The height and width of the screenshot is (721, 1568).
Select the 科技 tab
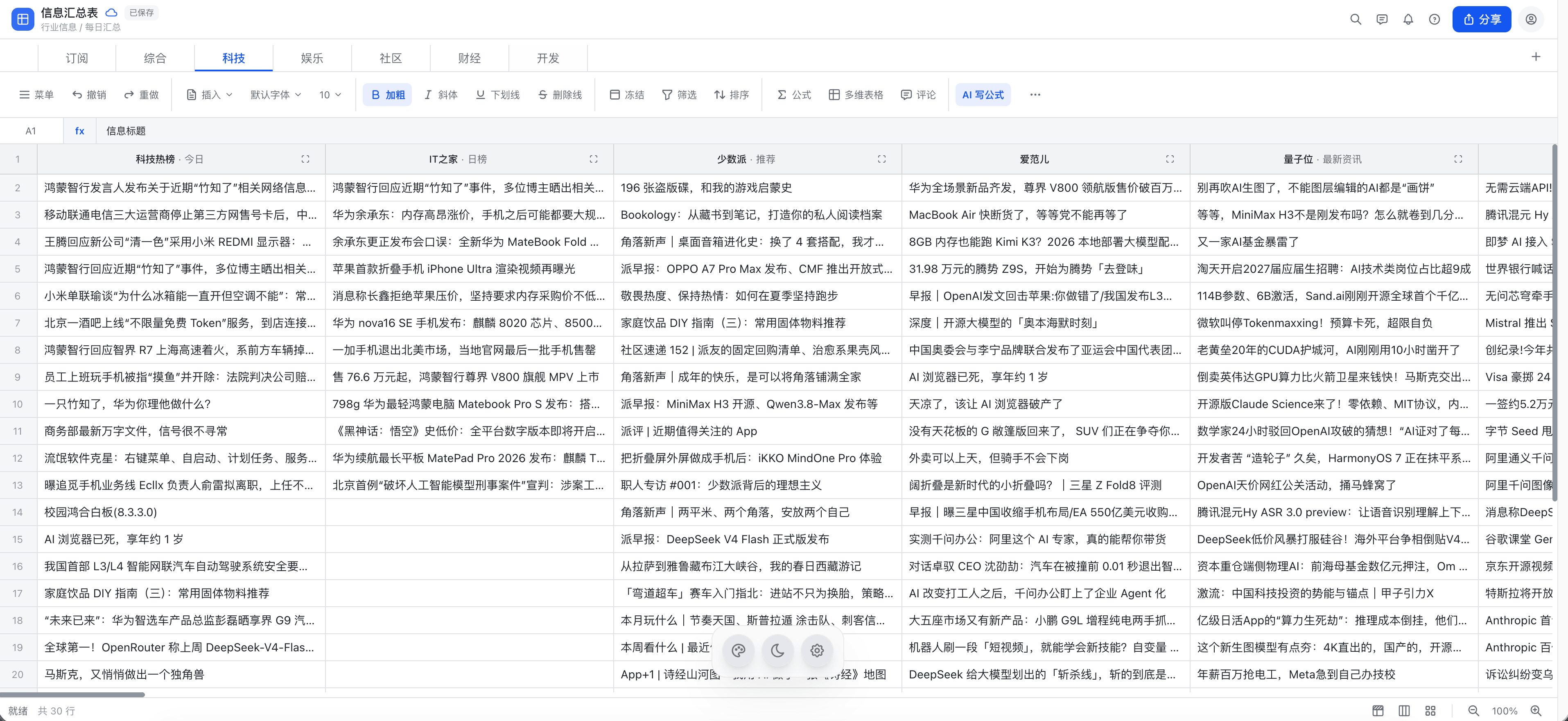(x=234, y=58)
